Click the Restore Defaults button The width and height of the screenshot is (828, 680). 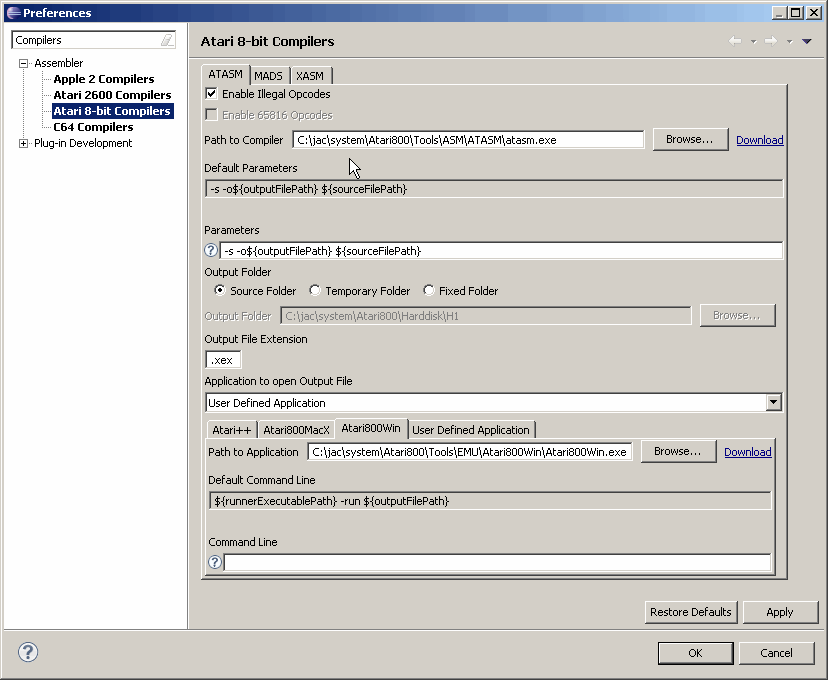tap(691, 612)
